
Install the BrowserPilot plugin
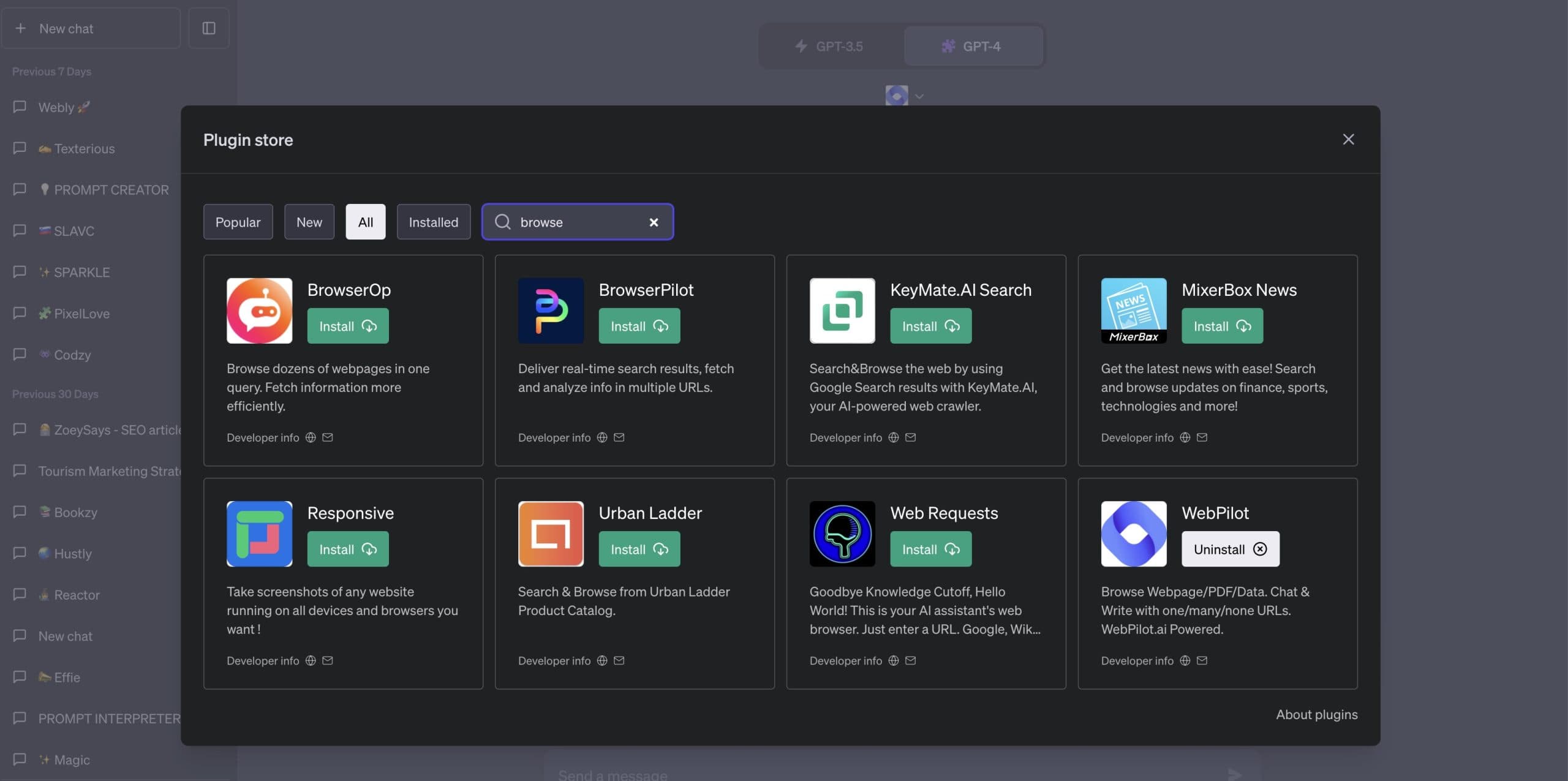pos(639,326)
